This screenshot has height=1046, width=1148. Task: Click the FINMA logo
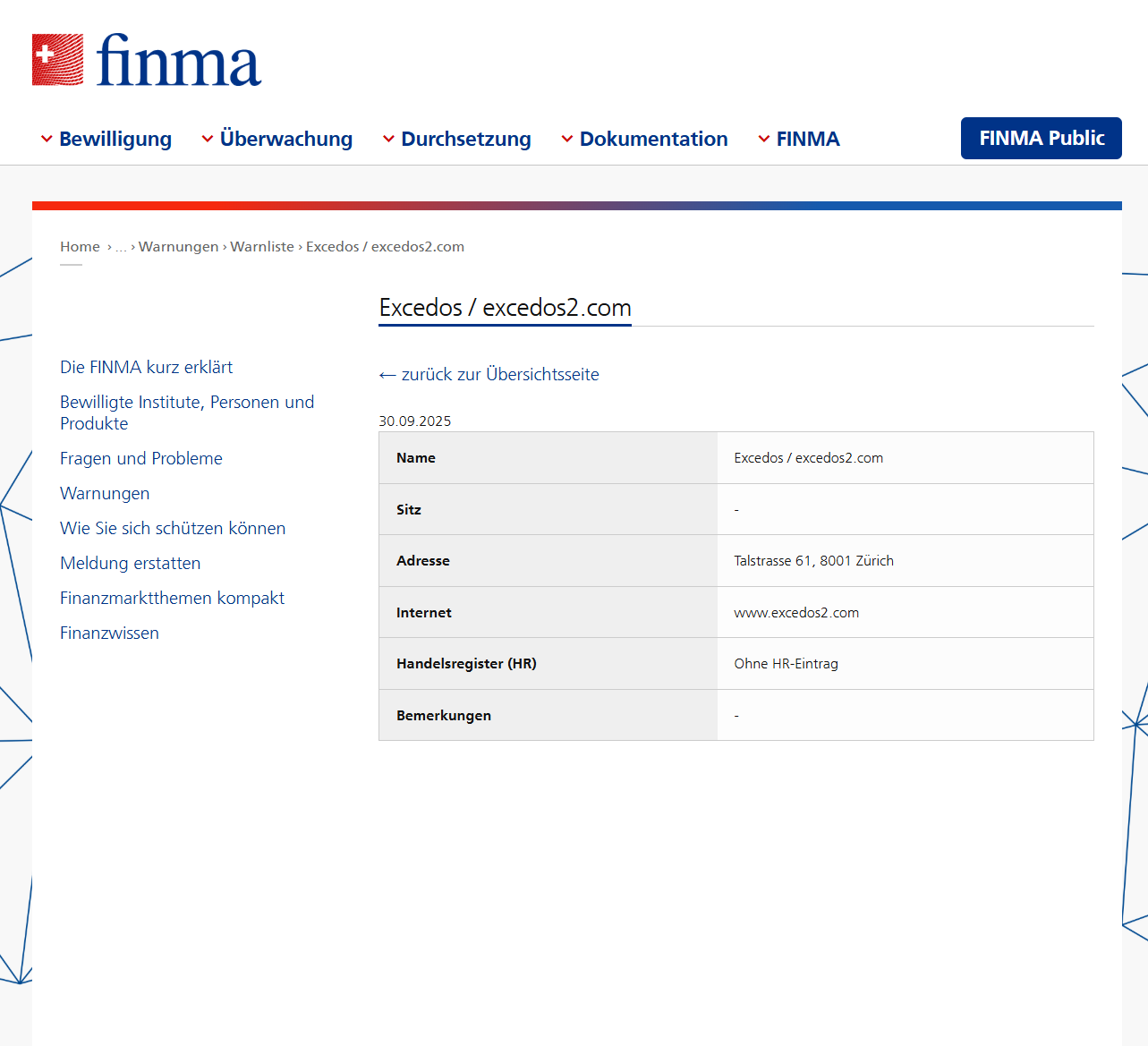pos(147,60)
